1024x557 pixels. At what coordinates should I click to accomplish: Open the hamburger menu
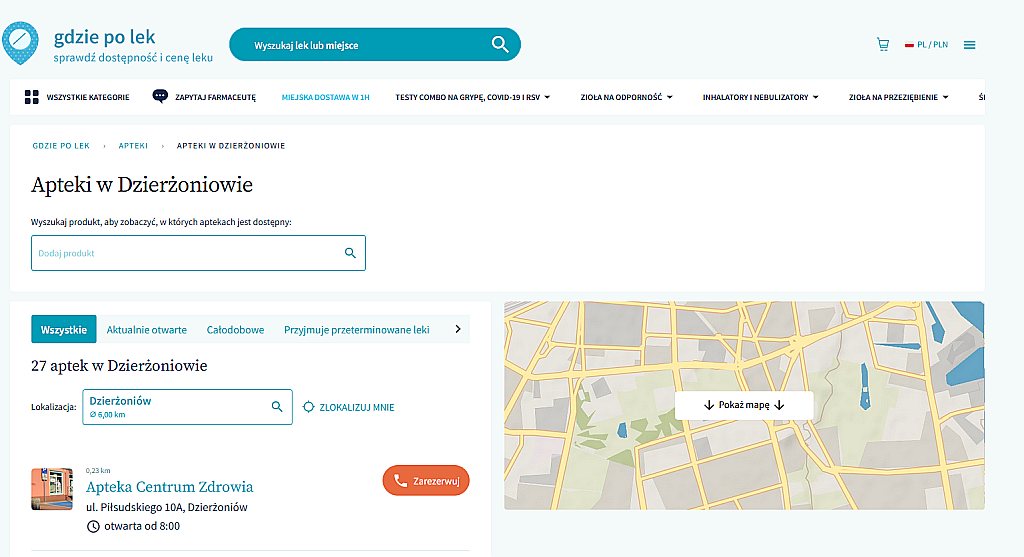click(969, 45)
